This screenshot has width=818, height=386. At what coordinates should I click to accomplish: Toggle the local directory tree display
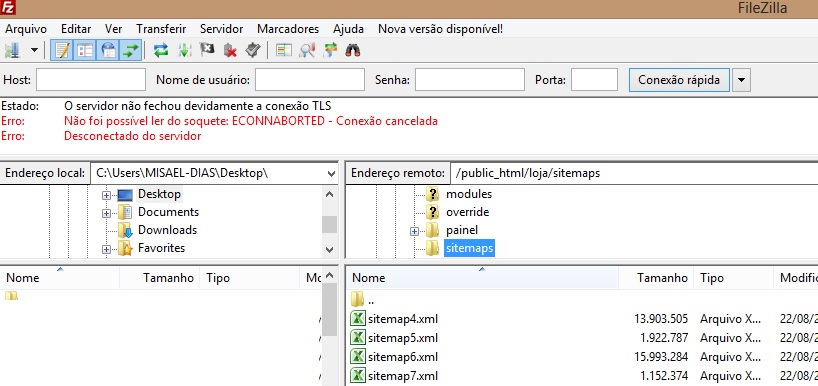click(x=85, y=51)
